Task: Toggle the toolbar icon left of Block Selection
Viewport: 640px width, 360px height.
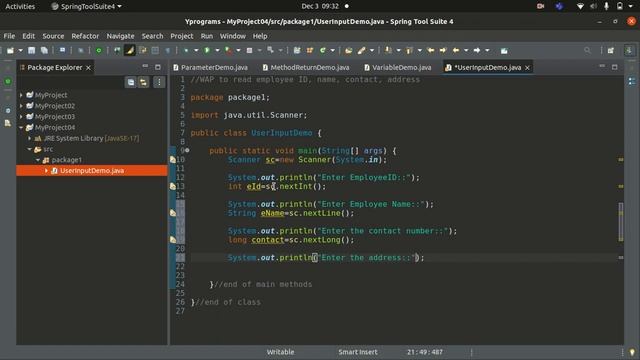Action: click(x=142, y=51)
